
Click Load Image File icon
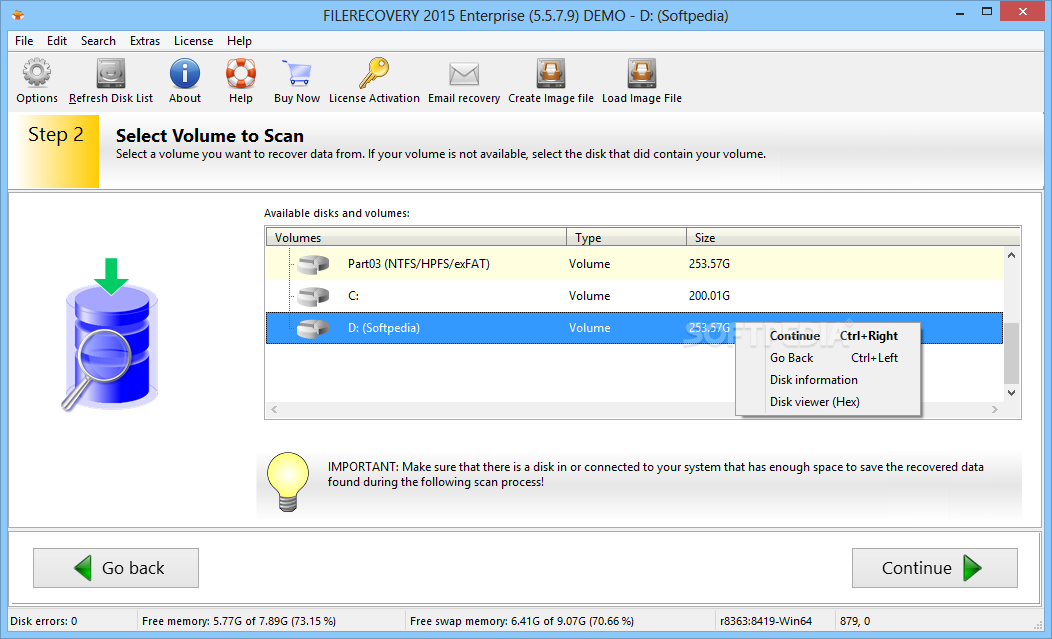click(641, 73)
